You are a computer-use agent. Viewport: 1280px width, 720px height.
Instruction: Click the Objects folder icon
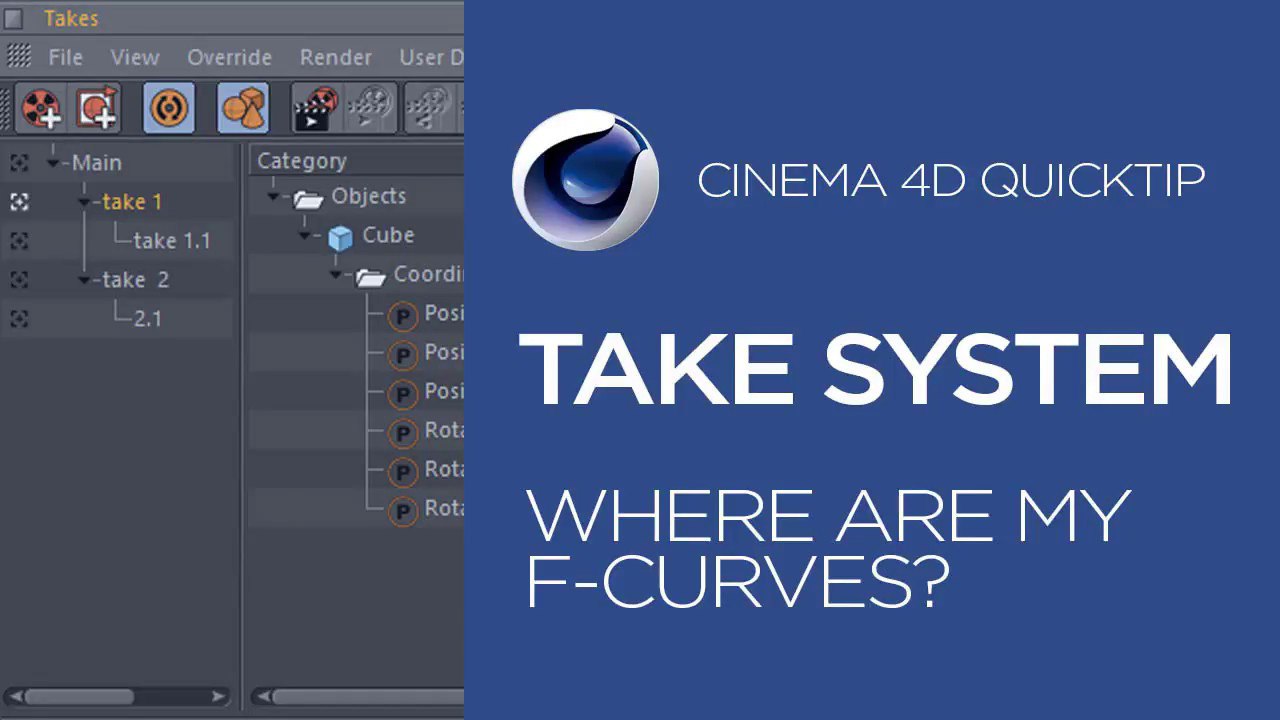point(308,198)
